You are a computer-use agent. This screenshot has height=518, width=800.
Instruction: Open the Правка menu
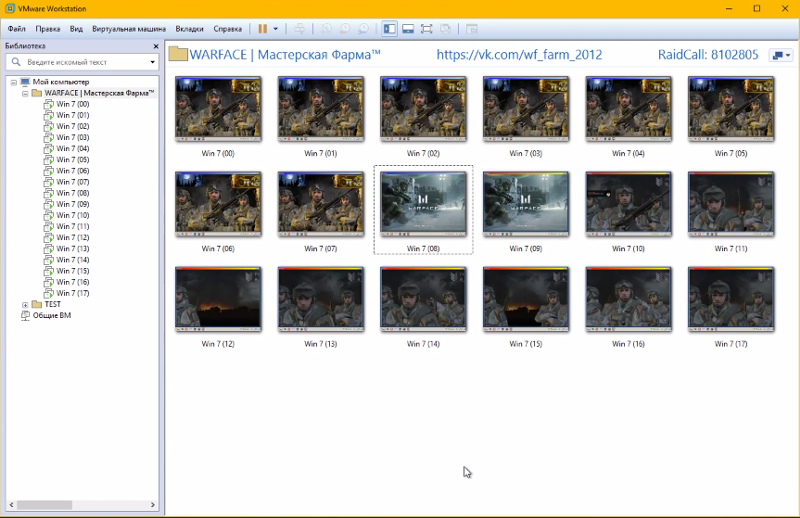coord(47,29)
